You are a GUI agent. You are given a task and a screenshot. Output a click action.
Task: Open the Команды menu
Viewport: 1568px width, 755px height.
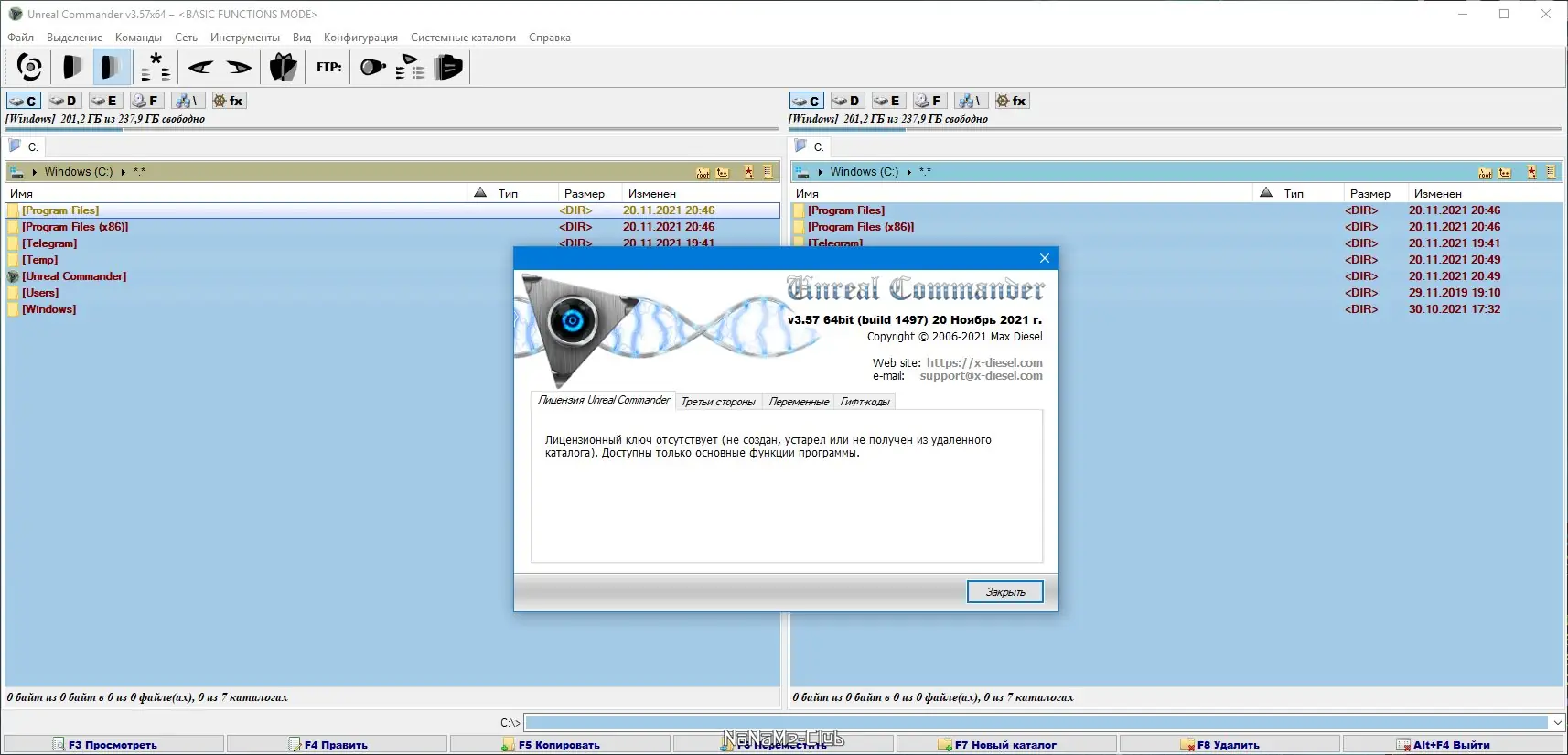(x=138, y=38)
